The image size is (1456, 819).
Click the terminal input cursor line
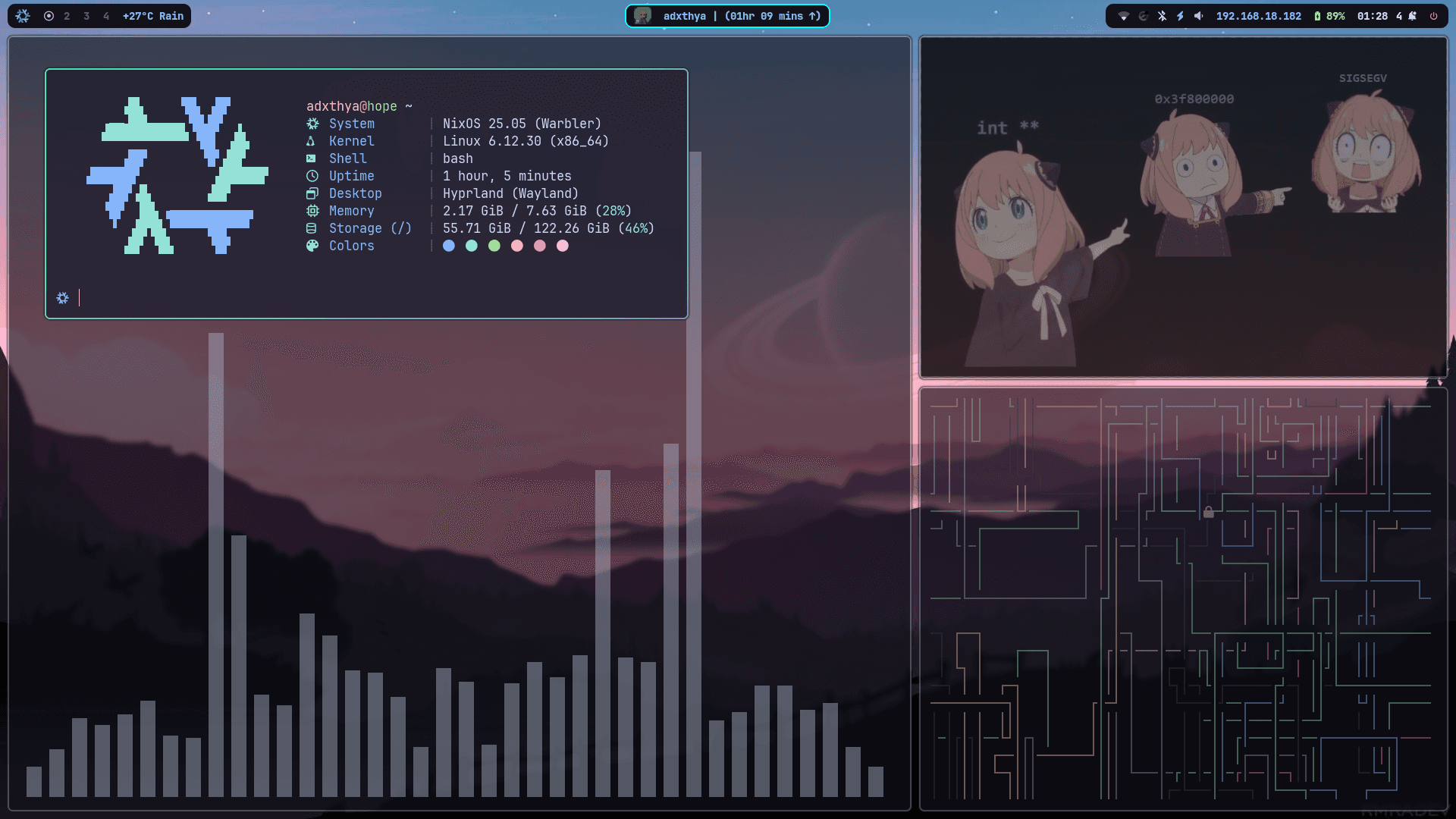click(x=79, y=298)
